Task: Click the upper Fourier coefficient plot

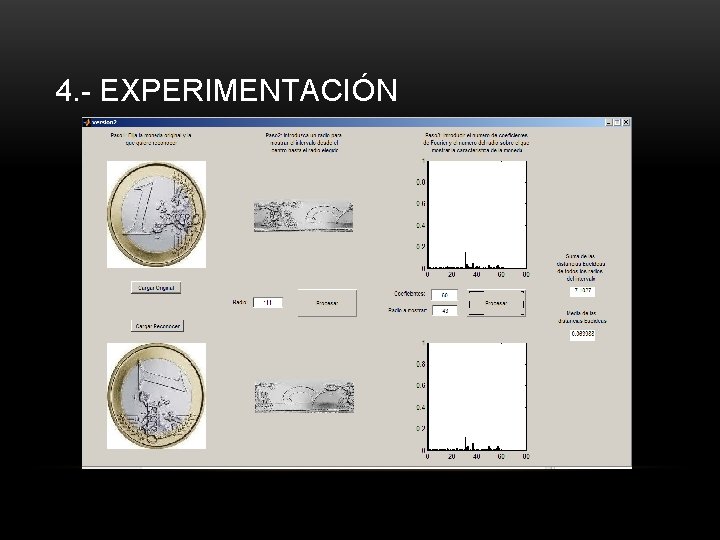Action: (x=477, y=214)
